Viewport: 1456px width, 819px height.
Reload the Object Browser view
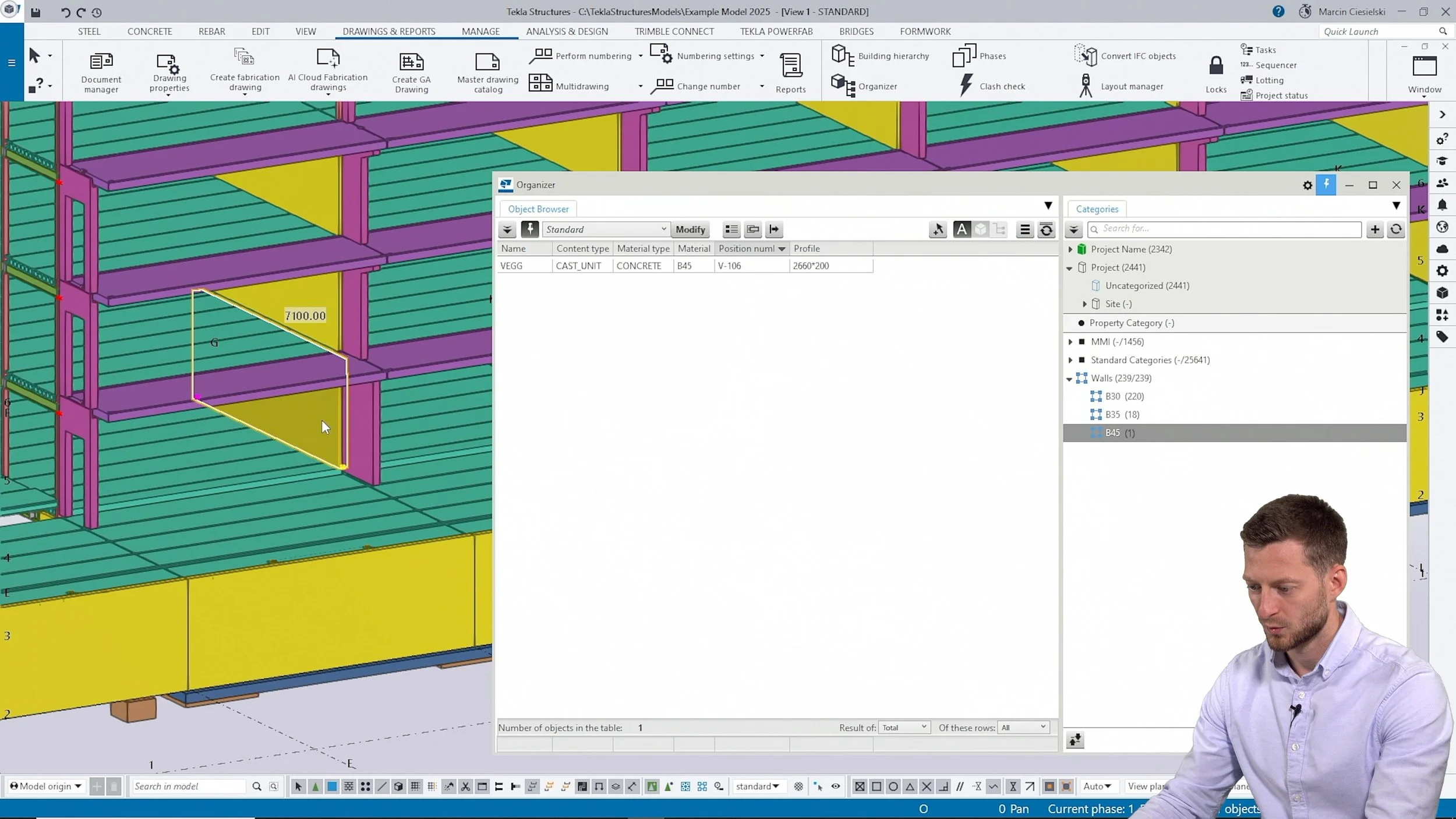pyautogui.click(x=1046, y=230)
